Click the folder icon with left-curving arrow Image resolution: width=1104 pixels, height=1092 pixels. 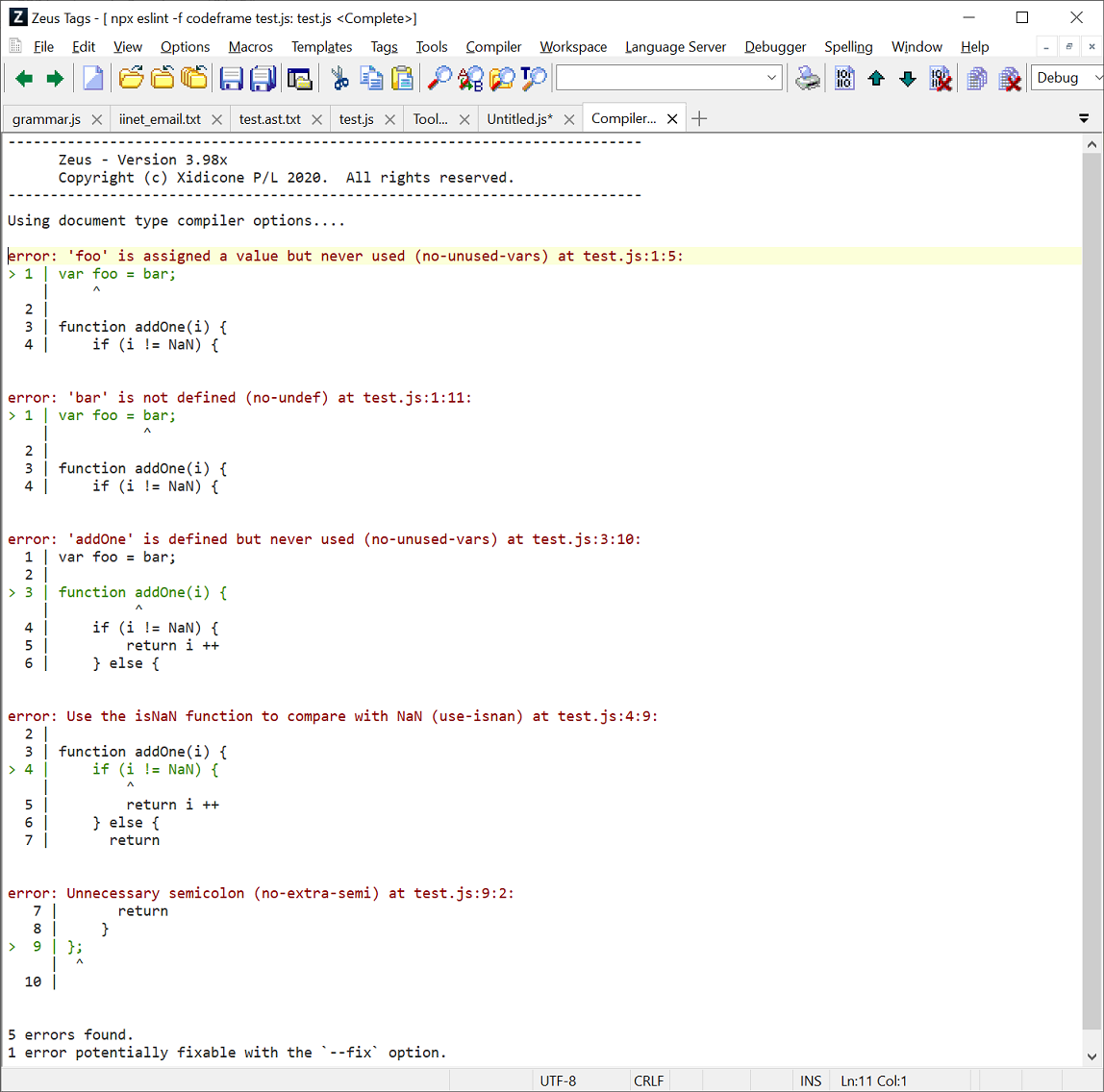coord(163,78)
